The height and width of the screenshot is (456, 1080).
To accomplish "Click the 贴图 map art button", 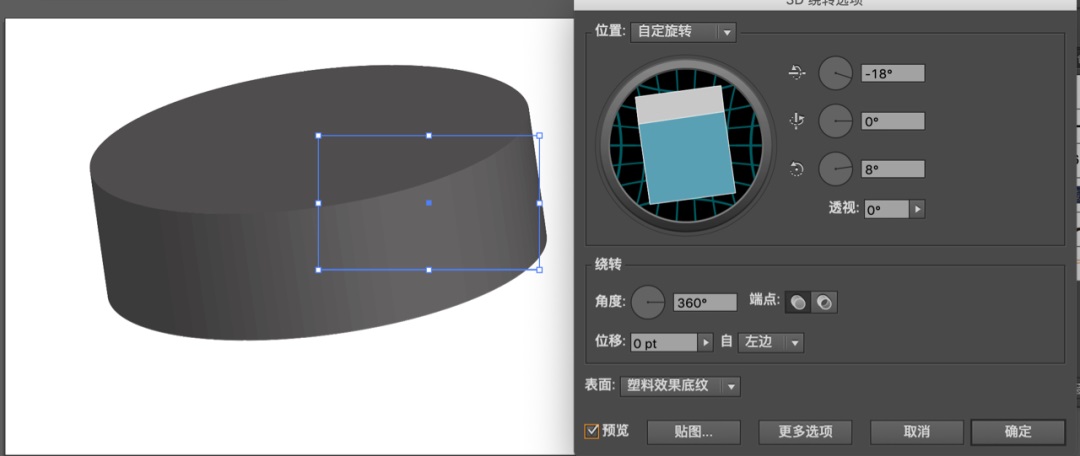I will [x=693, y=432].
